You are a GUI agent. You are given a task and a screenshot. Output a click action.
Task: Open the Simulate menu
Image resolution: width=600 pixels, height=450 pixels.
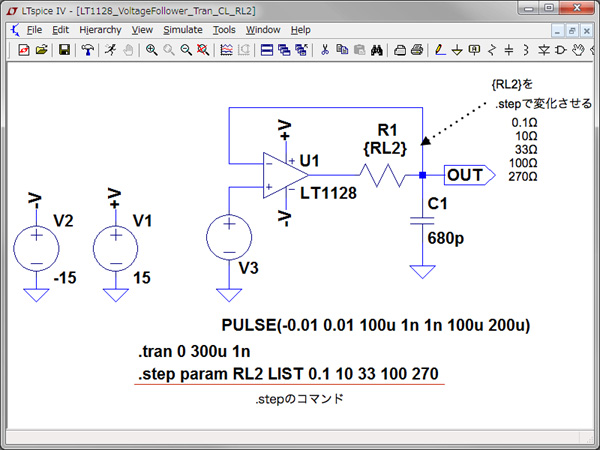(x=182, y=30)
